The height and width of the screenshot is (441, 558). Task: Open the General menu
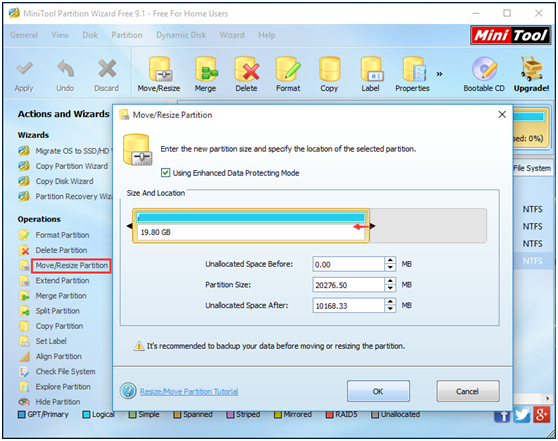tap(24, 35)
